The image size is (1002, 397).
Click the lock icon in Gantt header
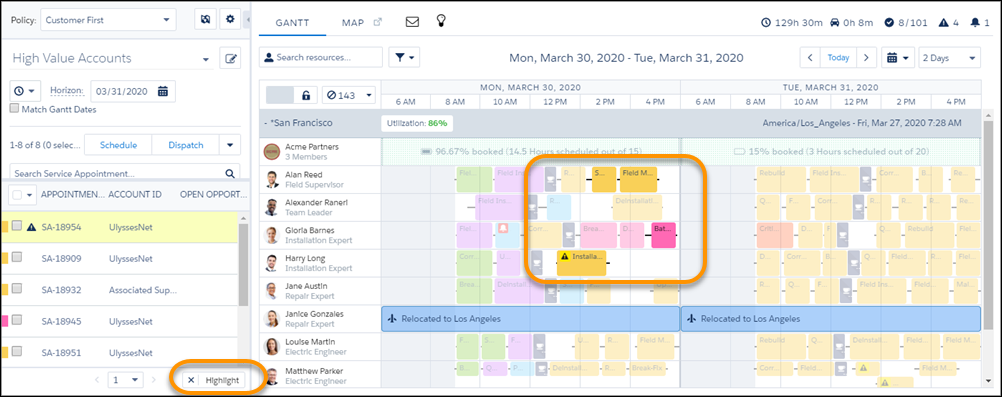point(305,96)
